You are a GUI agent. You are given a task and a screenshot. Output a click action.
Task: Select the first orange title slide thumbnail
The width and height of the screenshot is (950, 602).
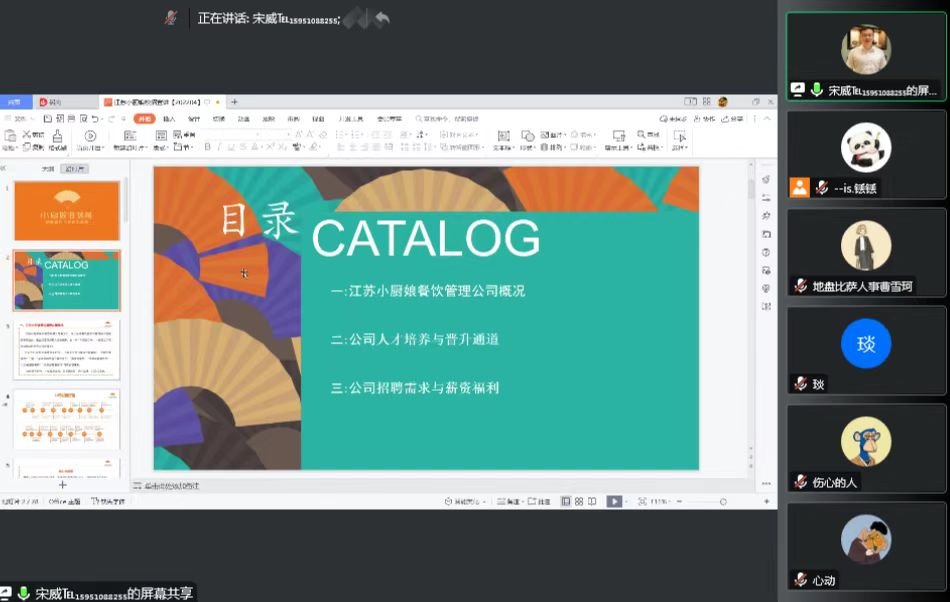(67, 210)
